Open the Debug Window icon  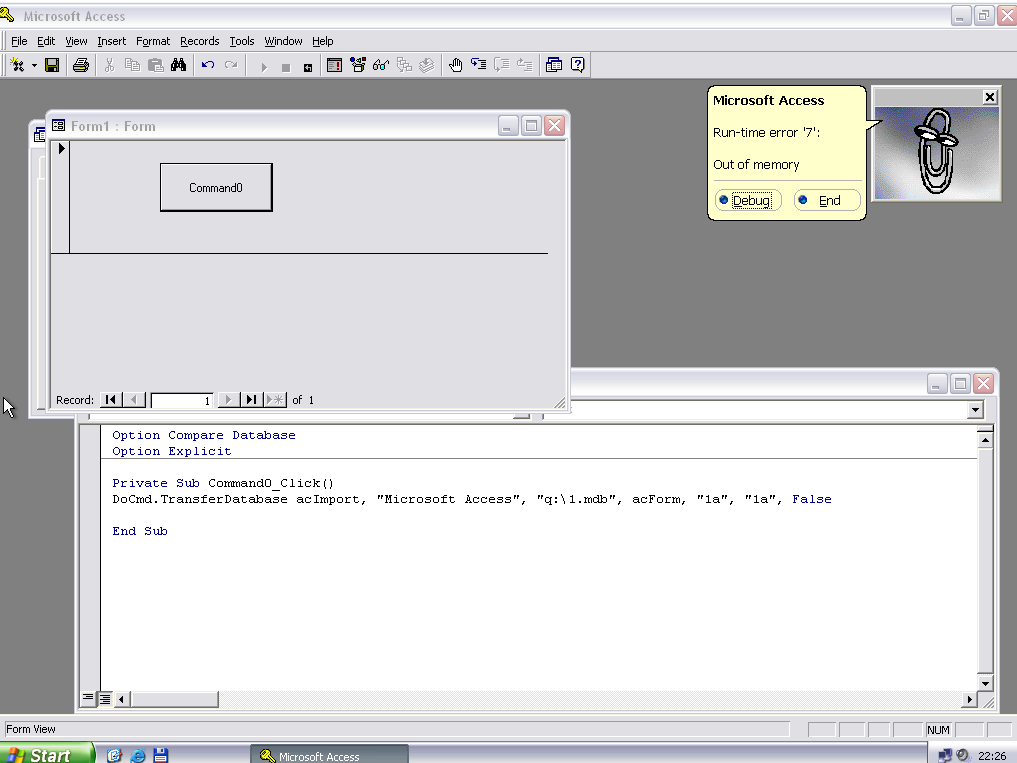(x=335, y=65)
